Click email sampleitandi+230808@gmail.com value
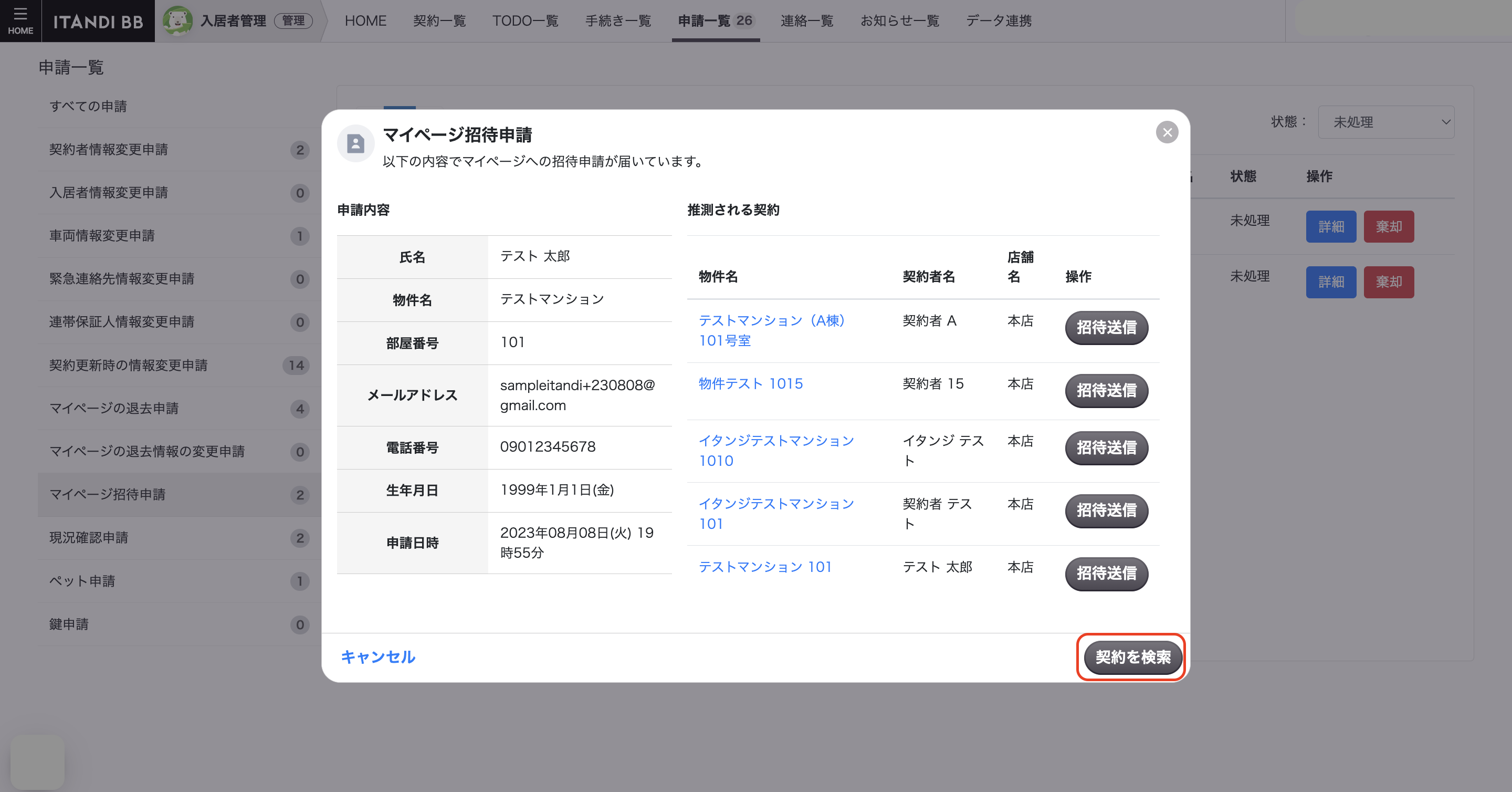1512x792 pixels. [x=577, y=395]
